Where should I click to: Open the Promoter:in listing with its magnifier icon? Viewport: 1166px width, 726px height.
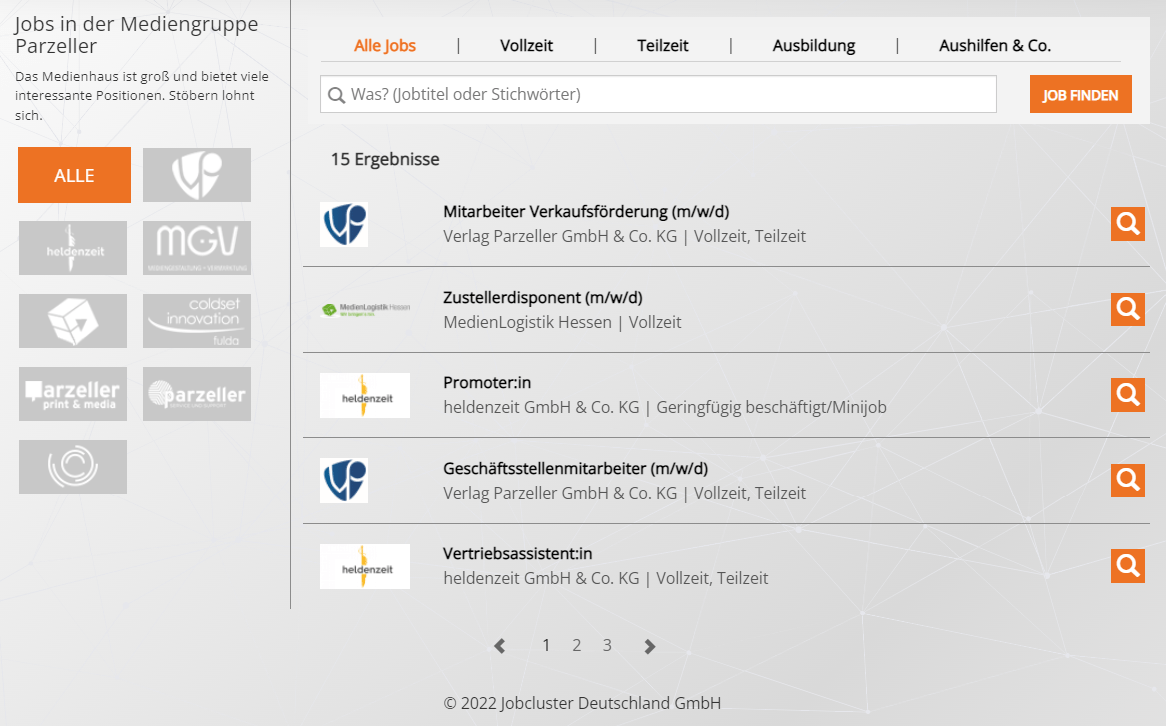[1127, 394]
